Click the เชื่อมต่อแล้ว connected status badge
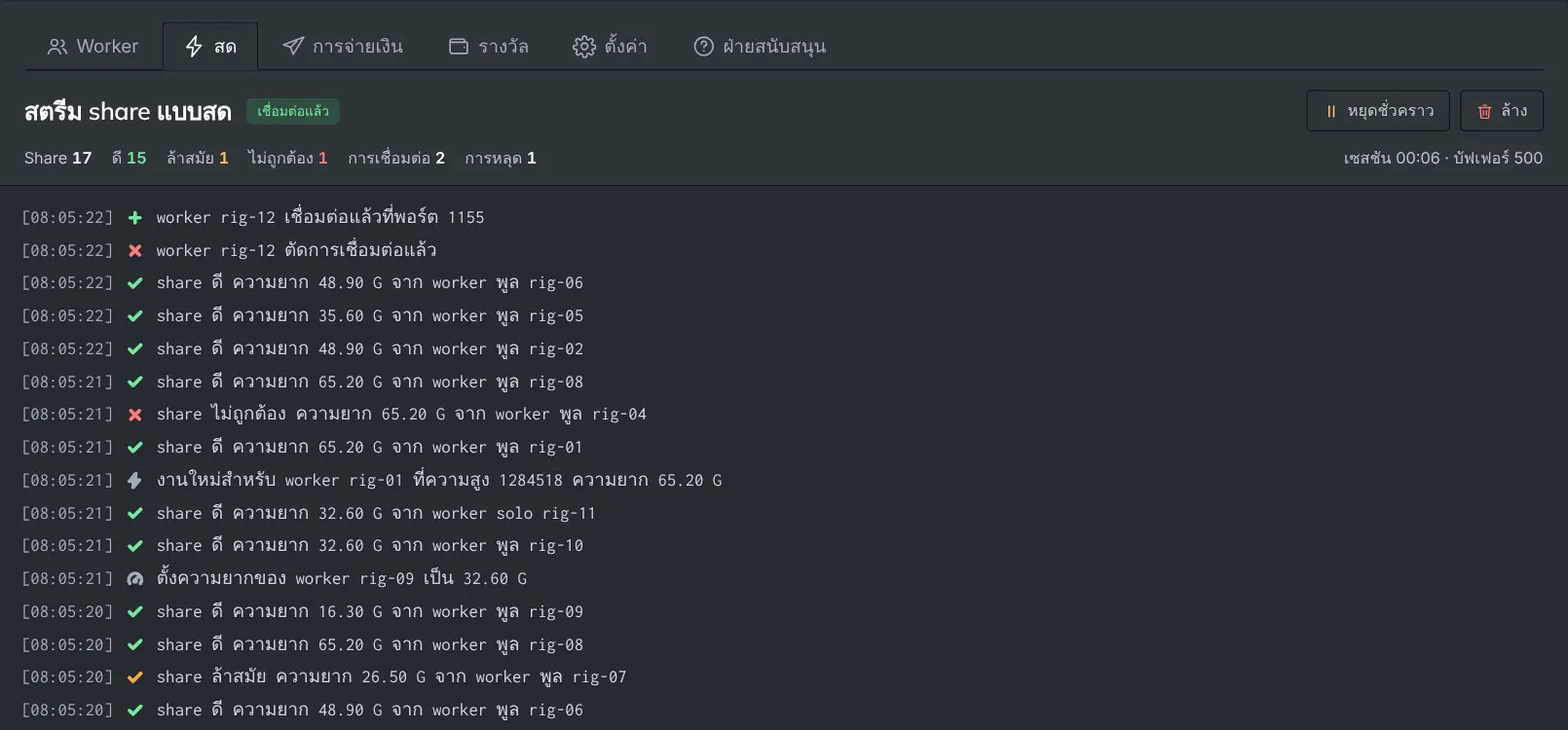This screenshot has height=730, width=1568. [292, 112]
